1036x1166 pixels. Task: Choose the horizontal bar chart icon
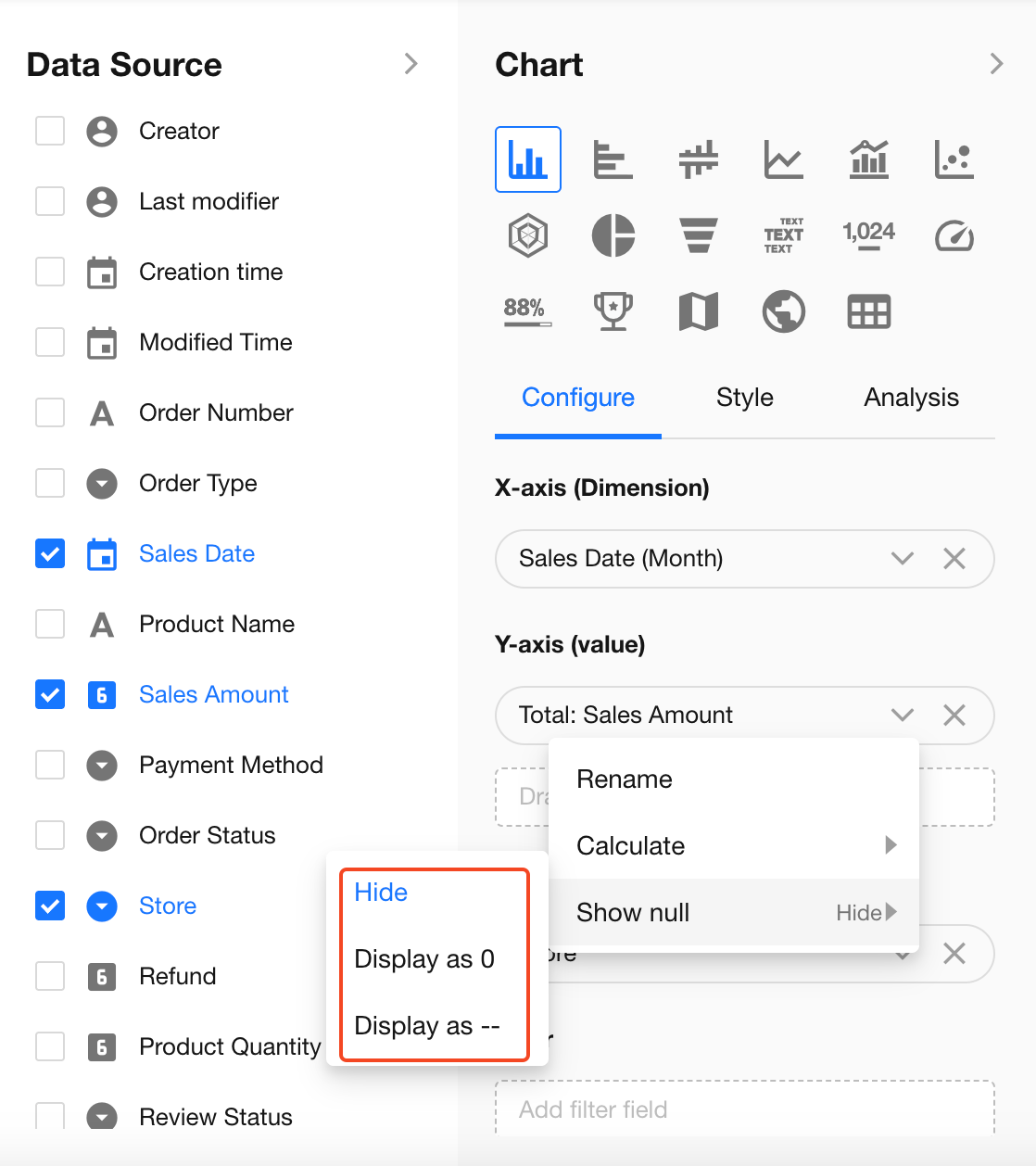point(613,159)
